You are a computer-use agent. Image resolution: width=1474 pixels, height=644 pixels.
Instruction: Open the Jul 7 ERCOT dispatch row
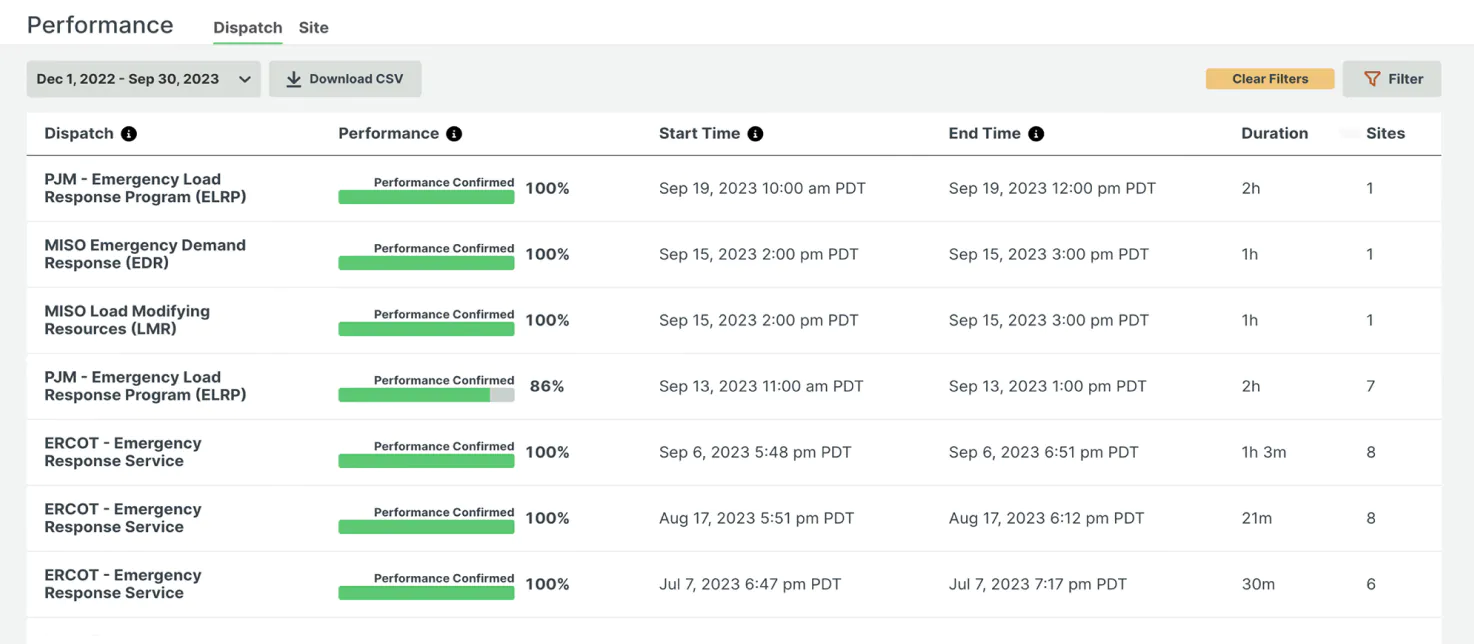[x=123, y=584]
